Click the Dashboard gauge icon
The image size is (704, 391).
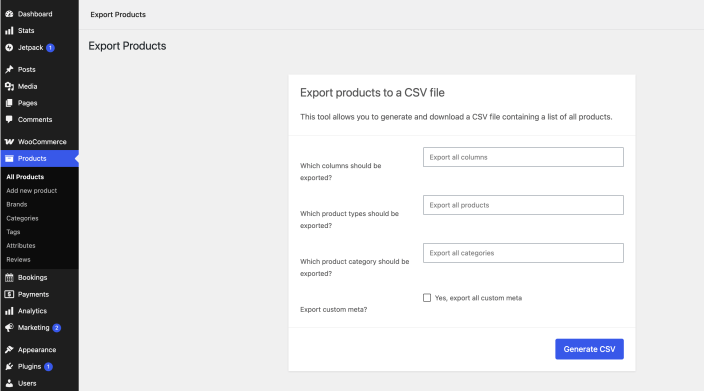9,14
